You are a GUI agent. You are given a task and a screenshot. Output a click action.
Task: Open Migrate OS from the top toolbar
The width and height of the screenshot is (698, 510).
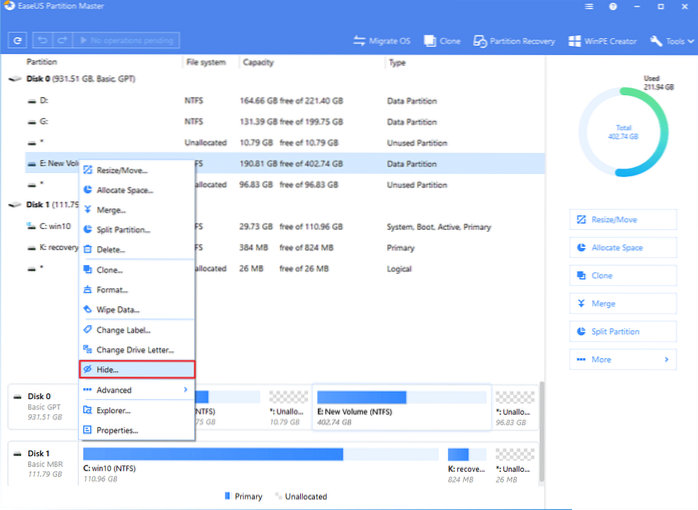pyautogui.click(x=382, y=41)
